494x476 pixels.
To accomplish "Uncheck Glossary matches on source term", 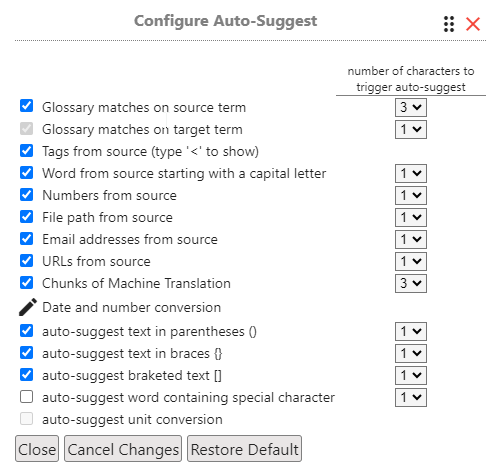I will pos(26,106).
